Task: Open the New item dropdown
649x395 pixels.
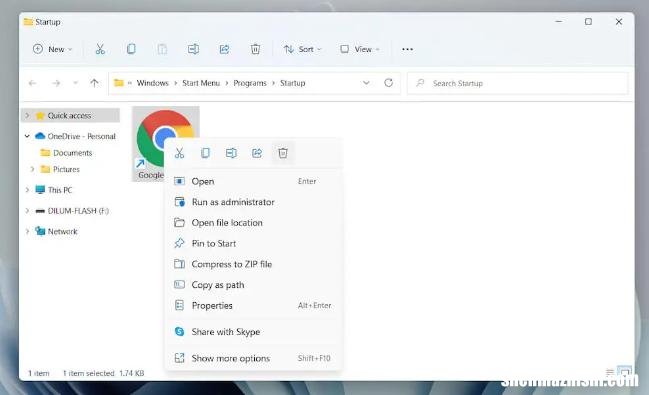Action: 53,49
